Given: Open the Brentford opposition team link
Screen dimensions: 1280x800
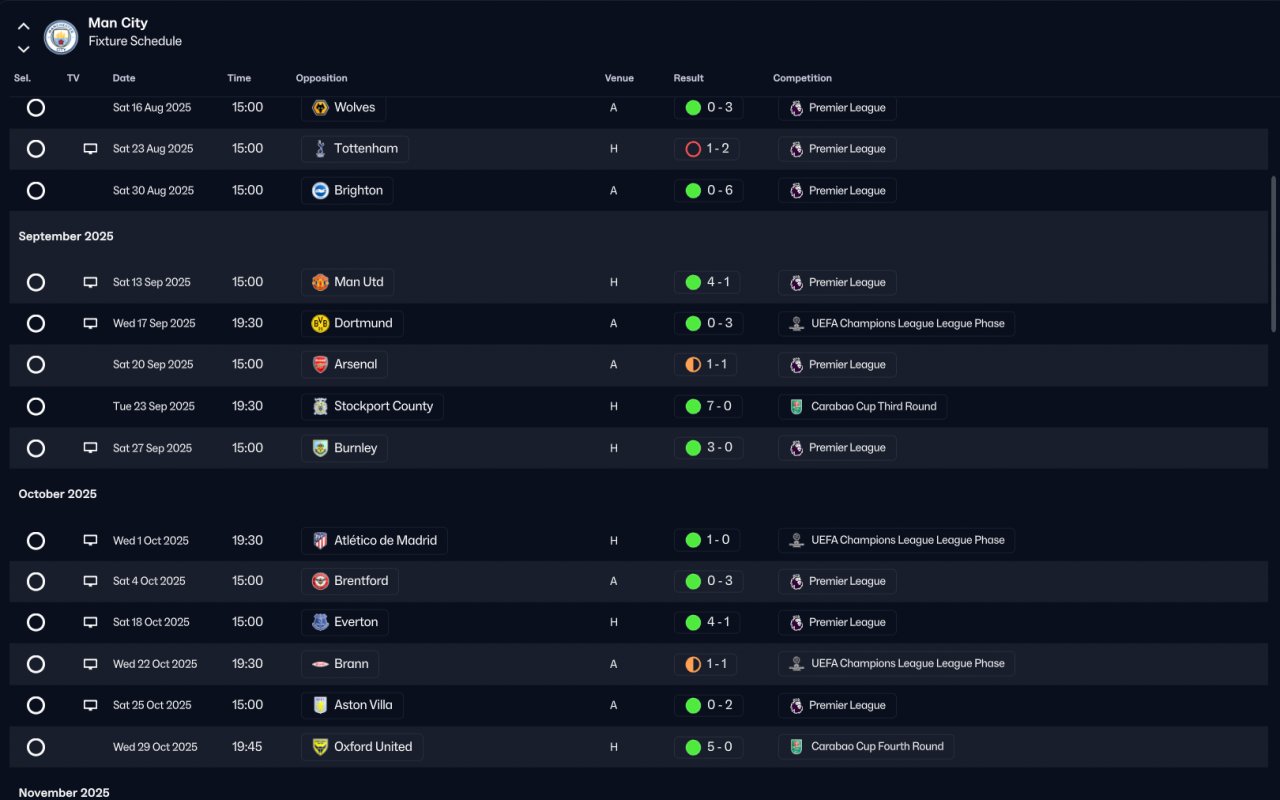Looking at the screenshot, I should (x=360, y=581).
